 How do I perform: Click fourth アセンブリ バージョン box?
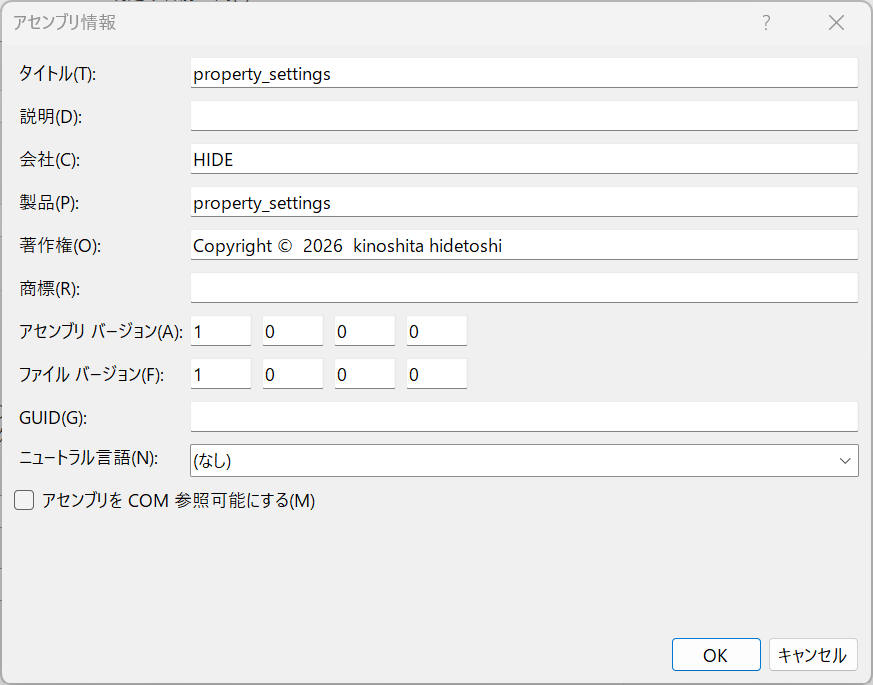(x=436, y=331)
